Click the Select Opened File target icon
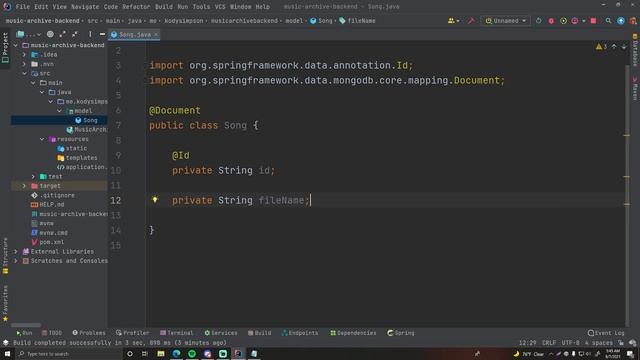 click(50, 34)
